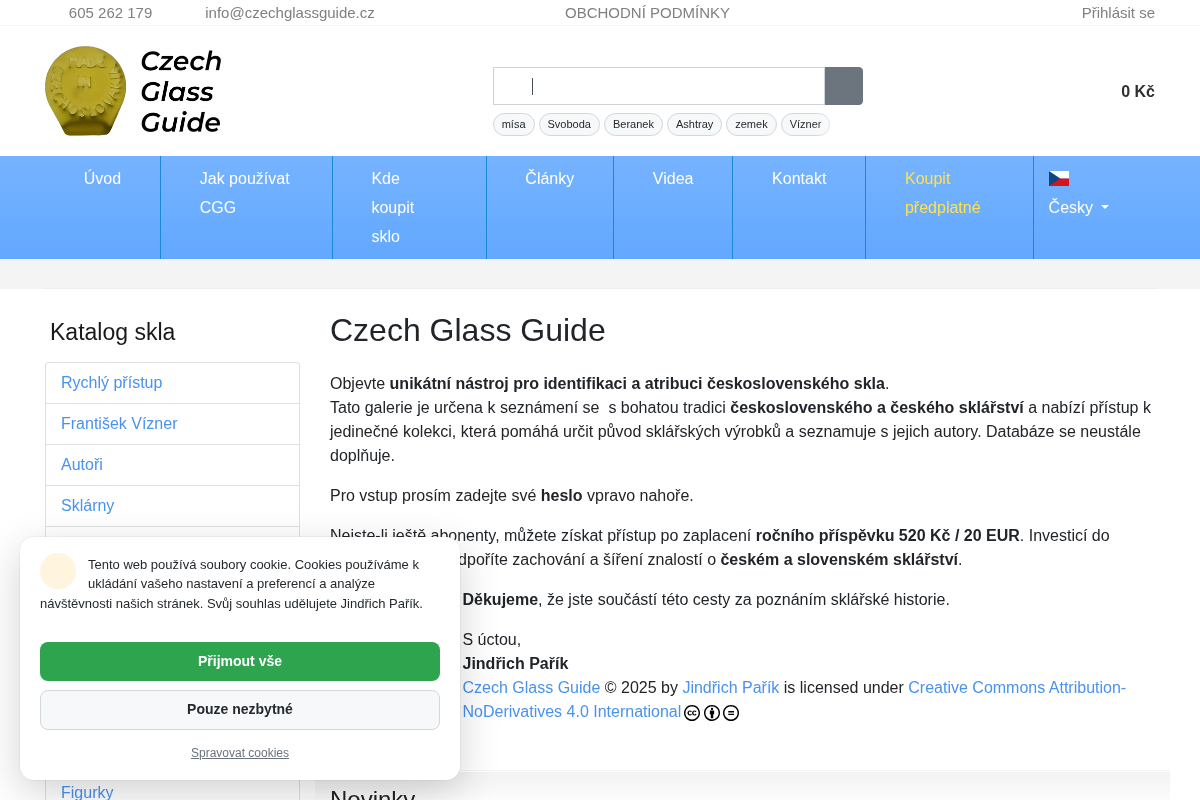Follow the Czech Glass Guide license link

pos(531,688)
